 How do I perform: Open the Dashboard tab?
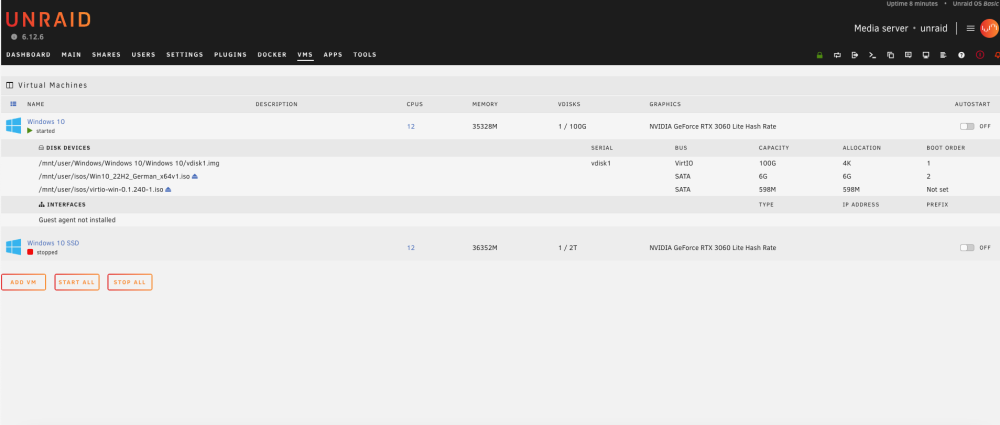pyautogui.click(x=28, y=55)
